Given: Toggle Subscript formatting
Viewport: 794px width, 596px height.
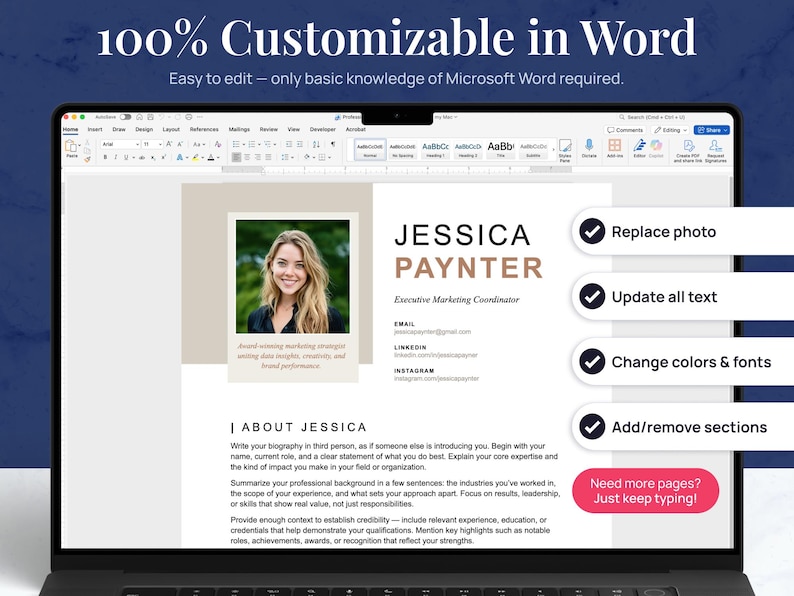Looking at the screenshot, I should pos(153,158).
